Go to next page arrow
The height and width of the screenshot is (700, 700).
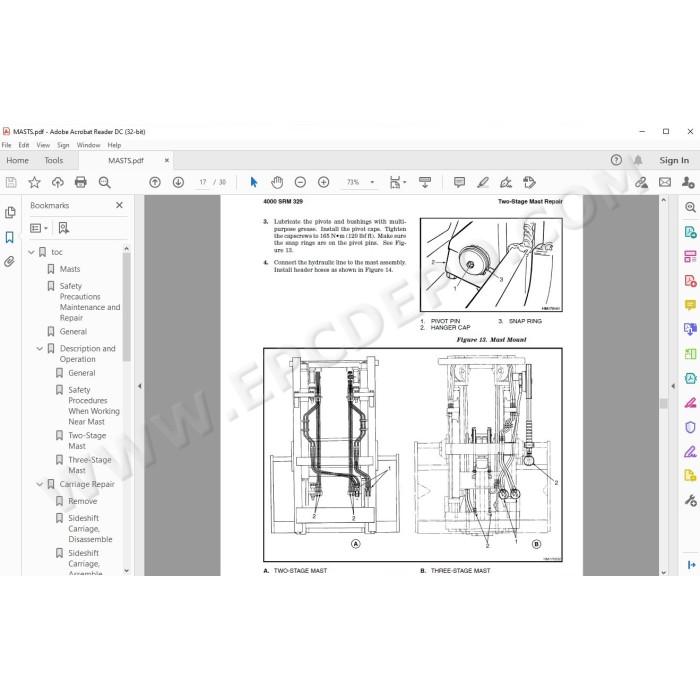[x=178, y=183]
